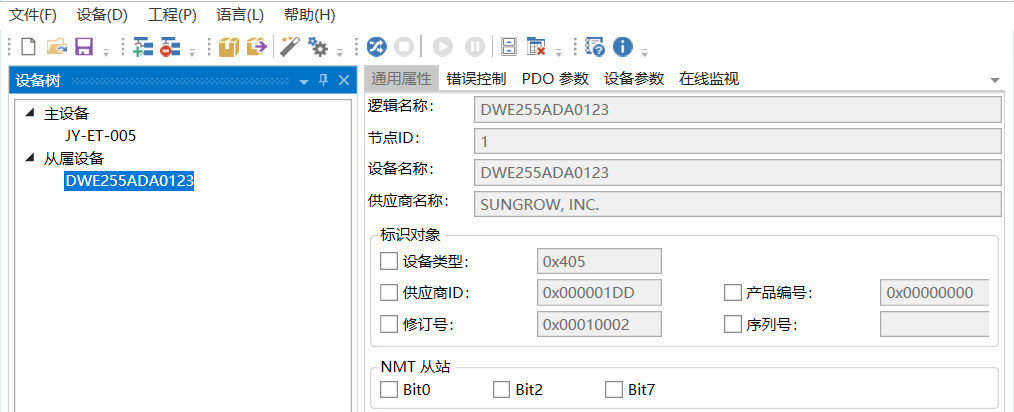The height and width of the screenshot is (412, 1014).
Task: Click the 逻辑名称 input field
Action: tap(737, 110)
